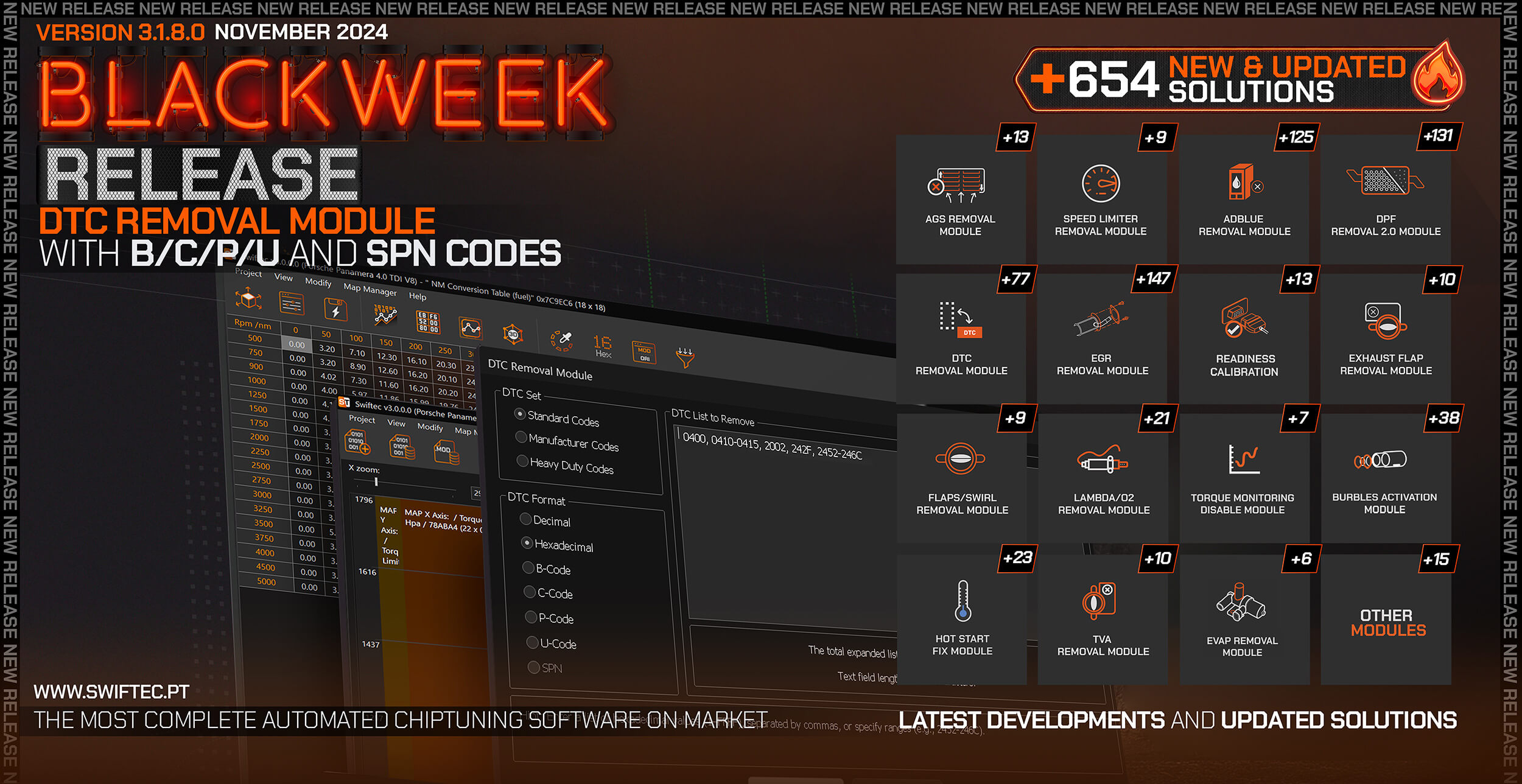Toggle the 16 Hex display icon
Screen dimensions: 1522x784
tap(603, 346)
